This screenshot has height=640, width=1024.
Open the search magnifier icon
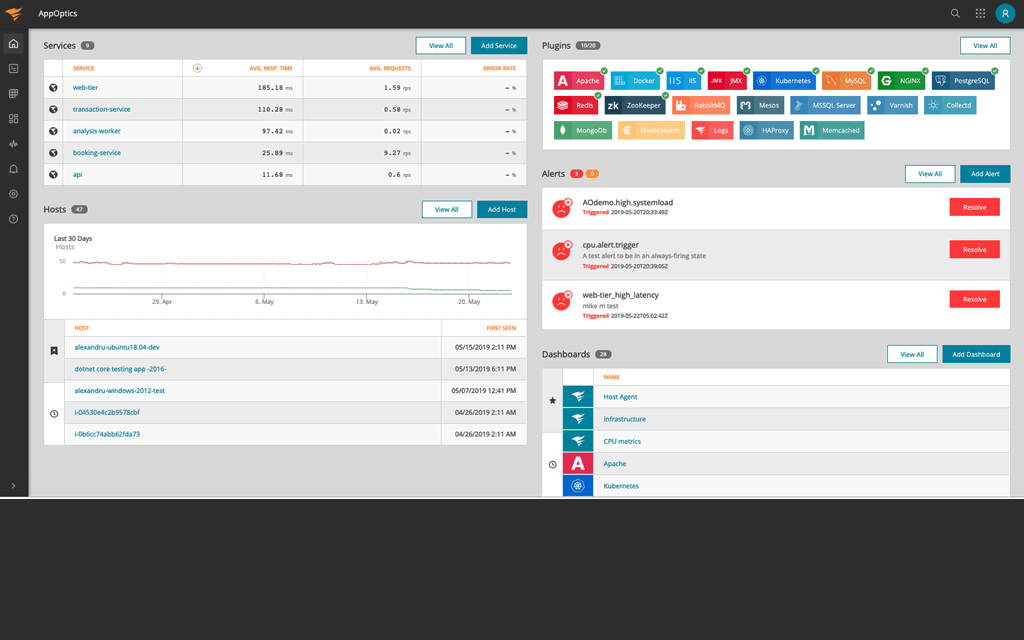click(x=955, y=13)
